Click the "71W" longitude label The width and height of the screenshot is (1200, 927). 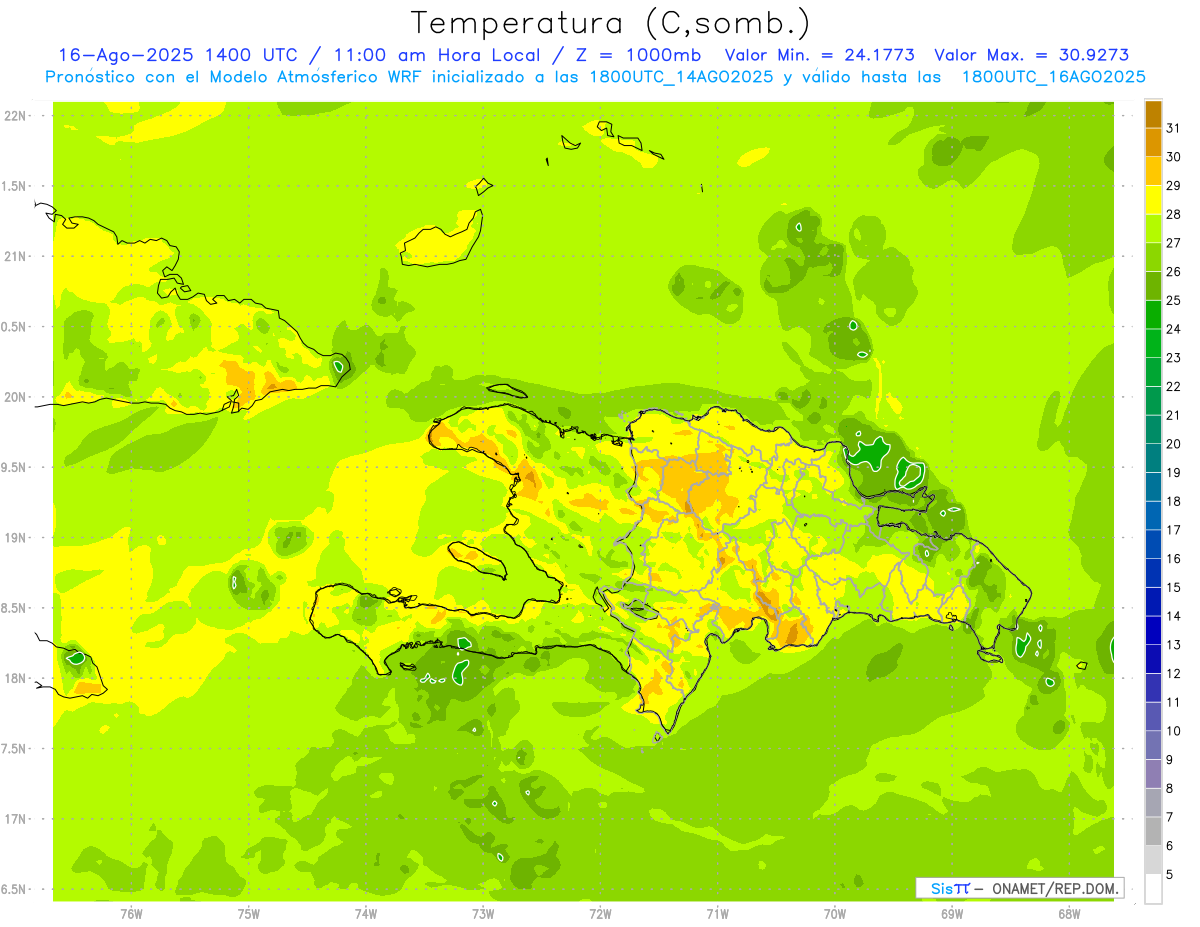click(717, 913)
